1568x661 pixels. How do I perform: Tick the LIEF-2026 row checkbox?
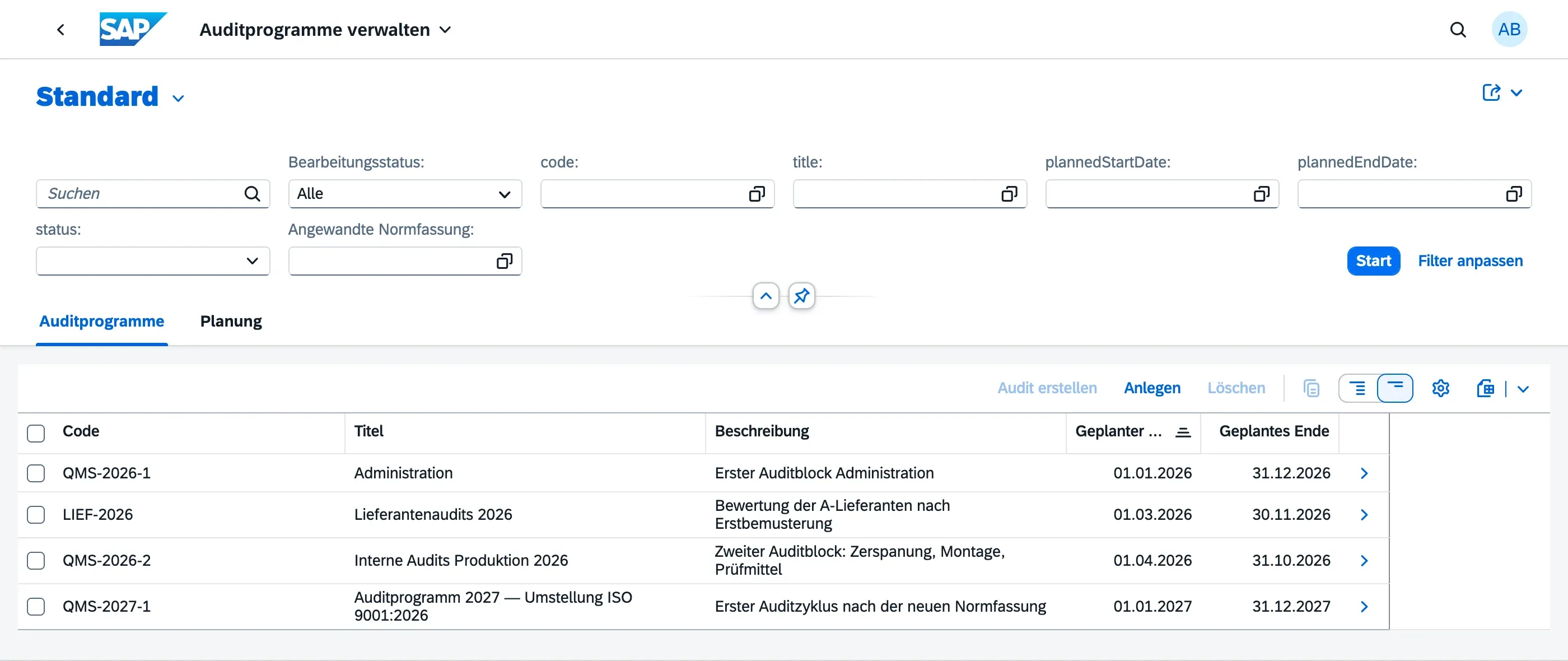pyautogui.click(x=36, y=514)
